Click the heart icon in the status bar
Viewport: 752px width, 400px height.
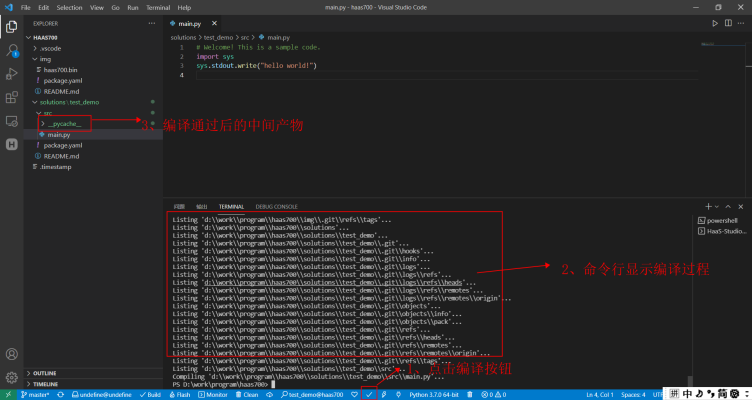[354, 395]
